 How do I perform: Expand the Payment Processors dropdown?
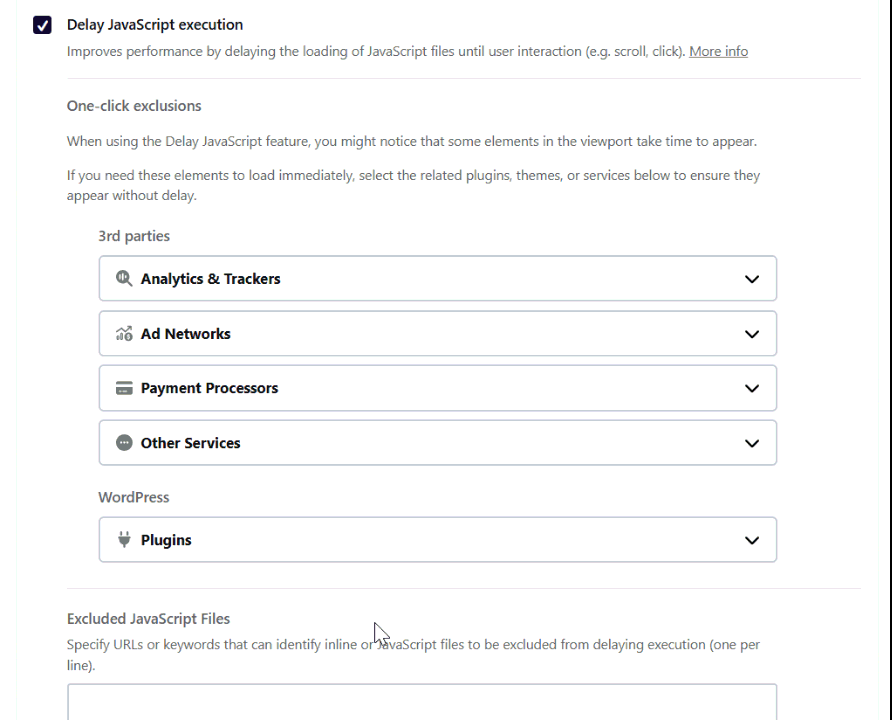[752, 389]
